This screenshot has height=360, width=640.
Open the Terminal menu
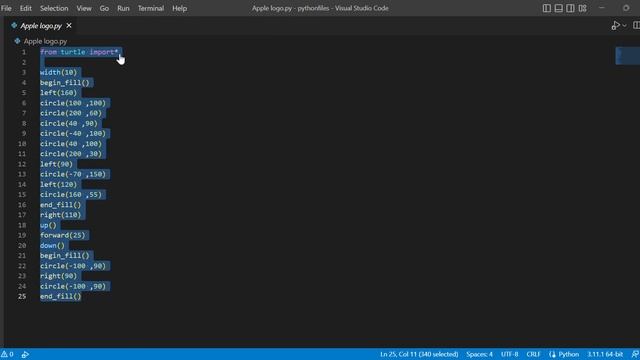[151, 8]
